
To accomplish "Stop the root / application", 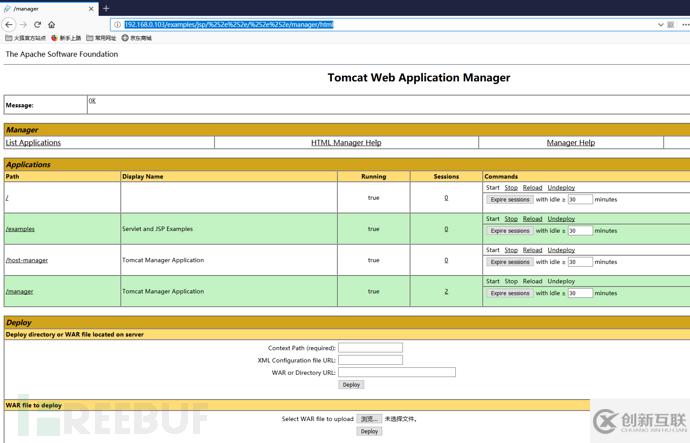I will 511,187.
